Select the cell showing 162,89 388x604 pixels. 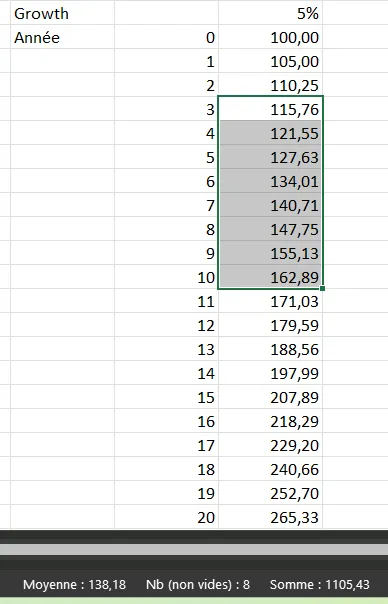pyautogui.click(x=270, y=277)
